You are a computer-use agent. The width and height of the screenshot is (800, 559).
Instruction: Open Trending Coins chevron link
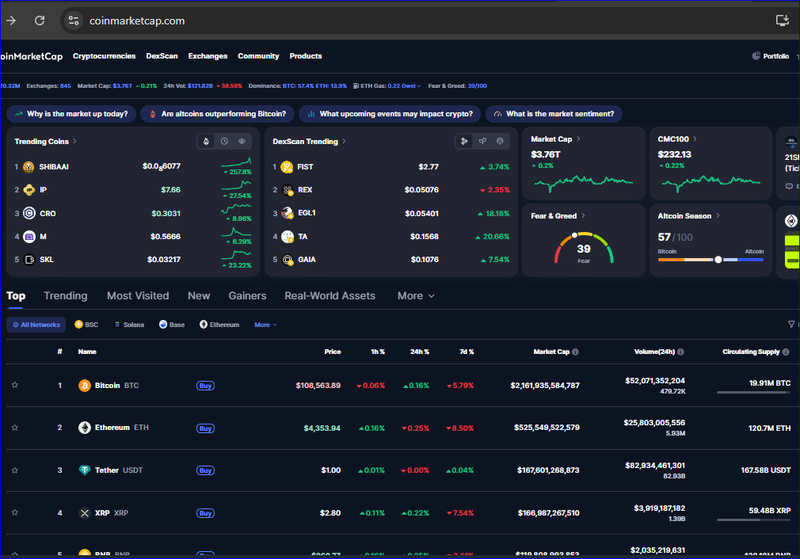74,141
